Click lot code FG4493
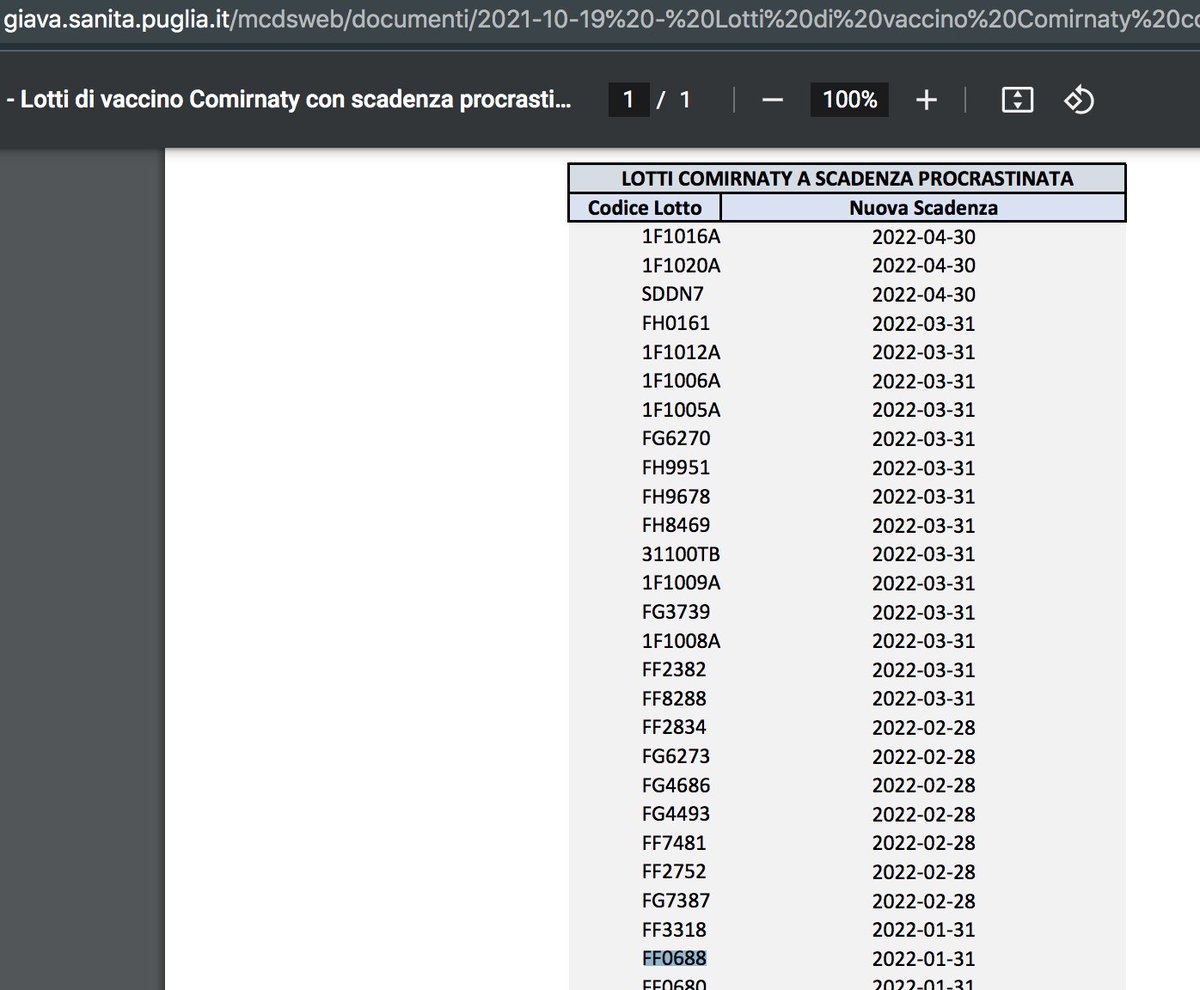Viewport: 1200px width, 990px height. click(x=677, y=814)
